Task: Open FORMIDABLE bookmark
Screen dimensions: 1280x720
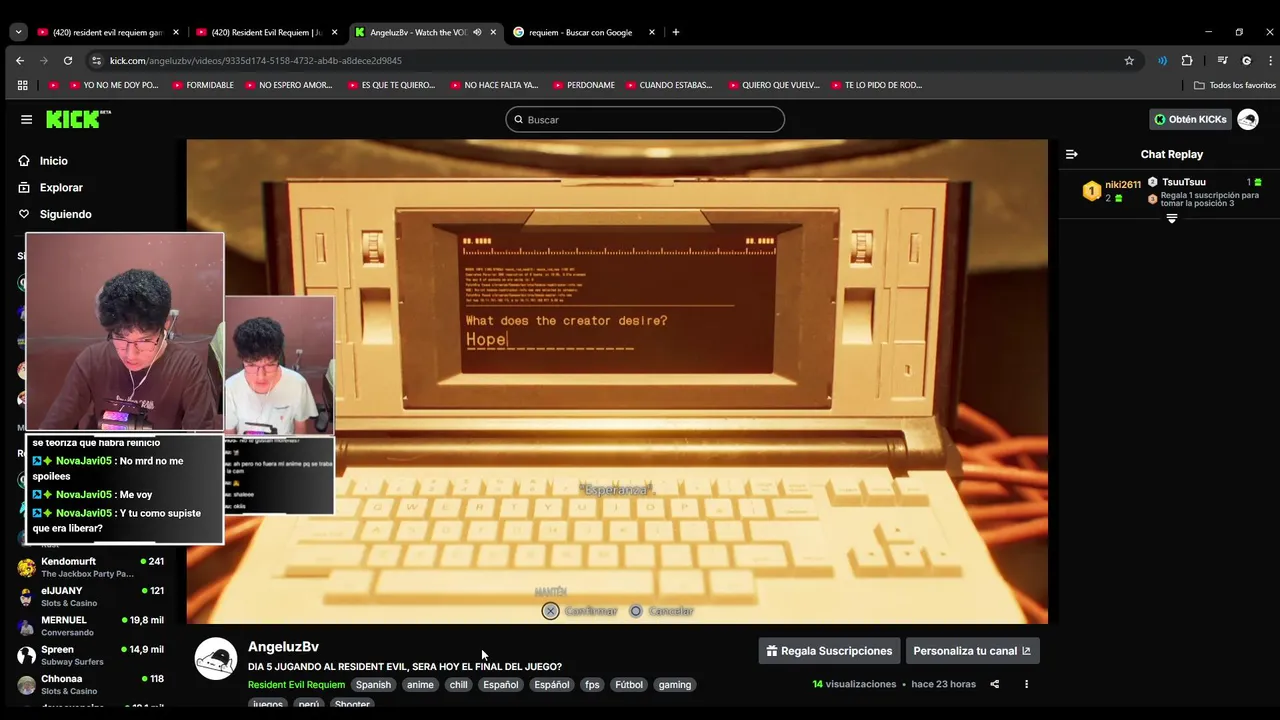Action: coord(203,85)
